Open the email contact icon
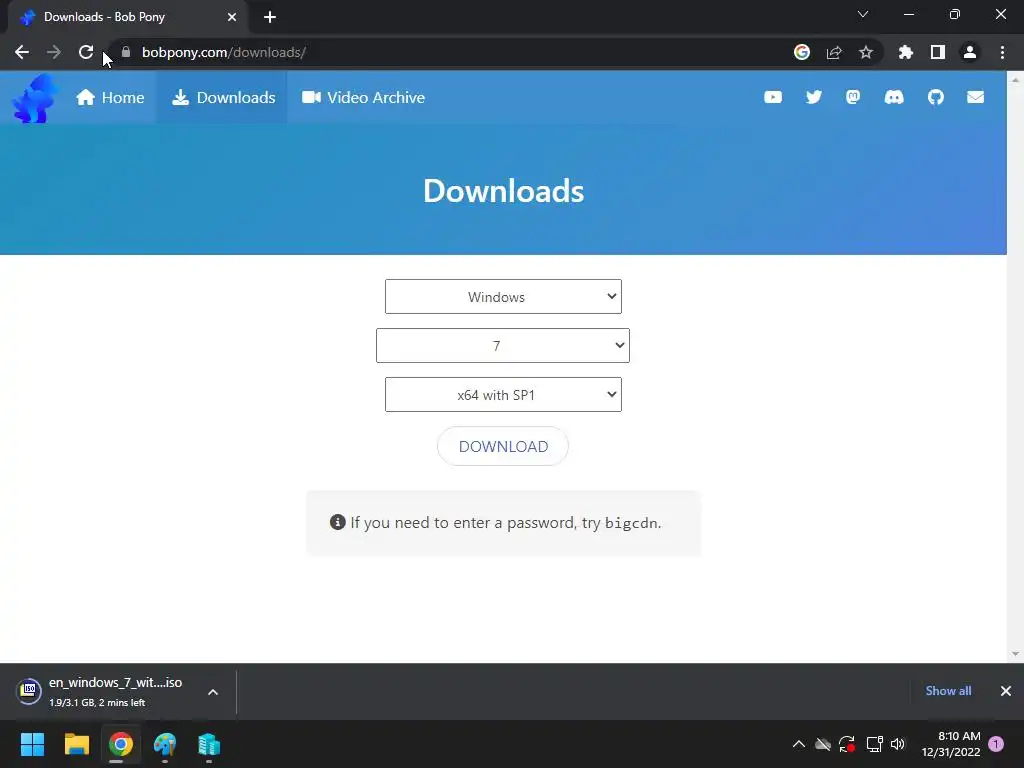The width and height of the screenshot is (1024, 768). pos(975,97)
